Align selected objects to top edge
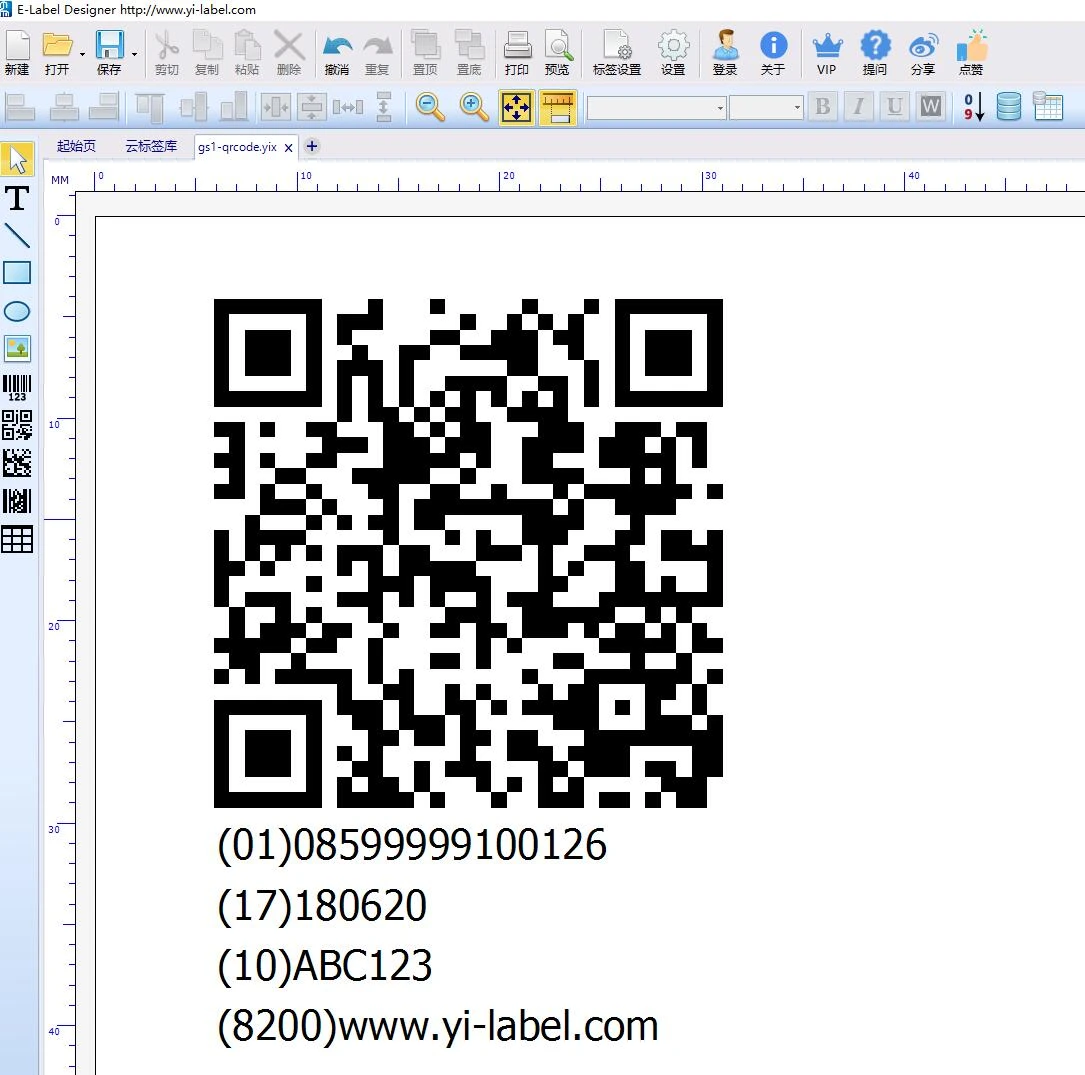 149,107
